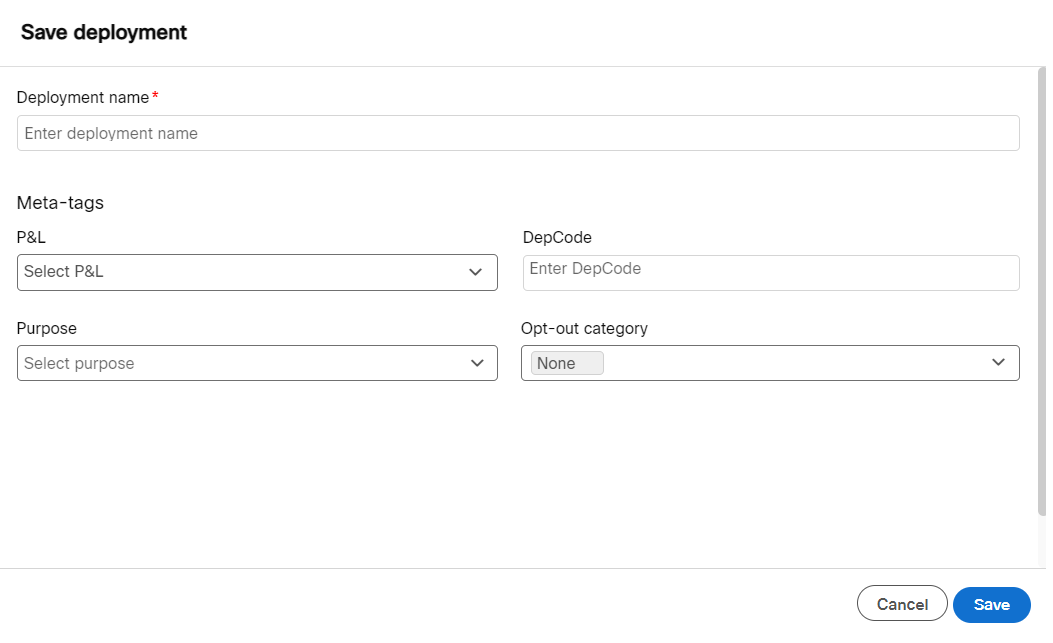The height and width of the screenshot is (643, 1053).
Task: Select the None chip in Opt-out category
Action: pyautogui.click(x=564, y=363)
